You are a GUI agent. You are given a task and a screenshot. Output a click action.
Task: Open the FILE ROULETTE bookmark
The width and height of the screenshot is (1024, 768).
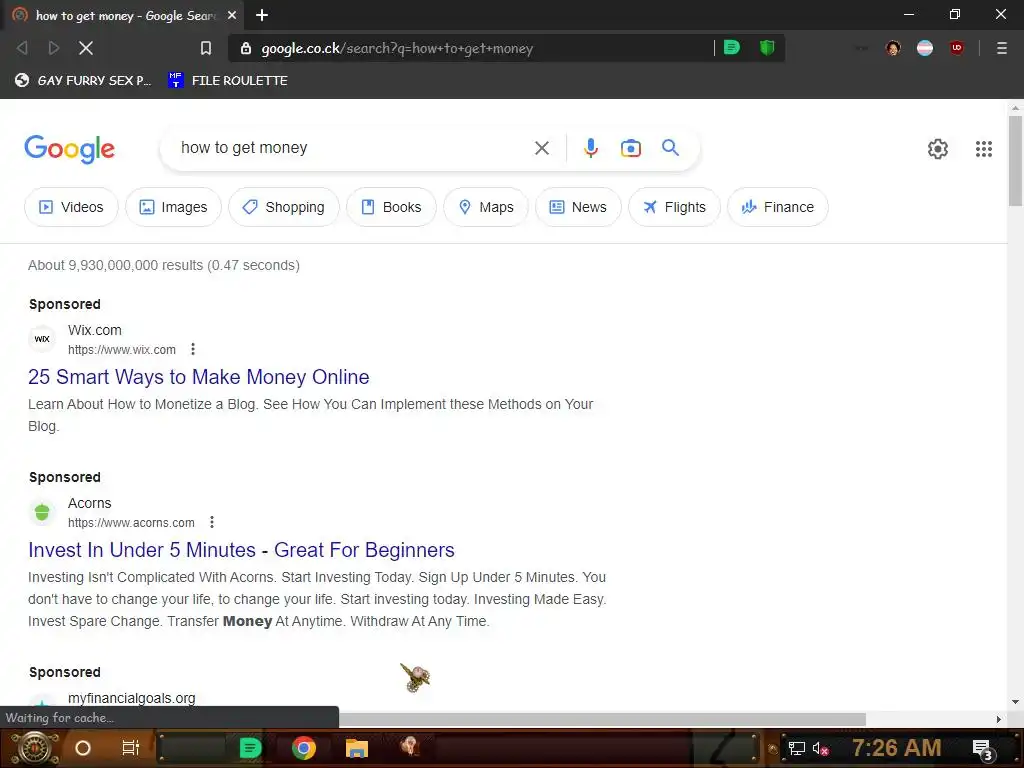click(x=227, y=80)
